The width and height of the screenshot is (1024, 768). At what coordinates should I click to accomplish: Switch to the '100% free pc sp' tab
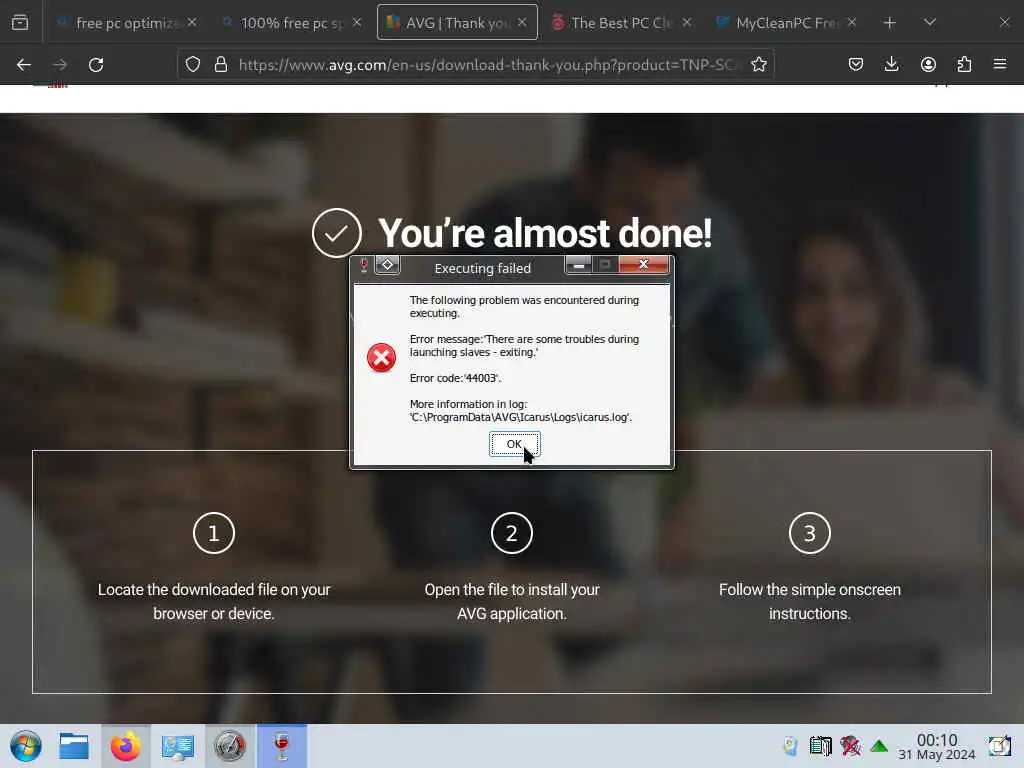(x=292, y=23)
